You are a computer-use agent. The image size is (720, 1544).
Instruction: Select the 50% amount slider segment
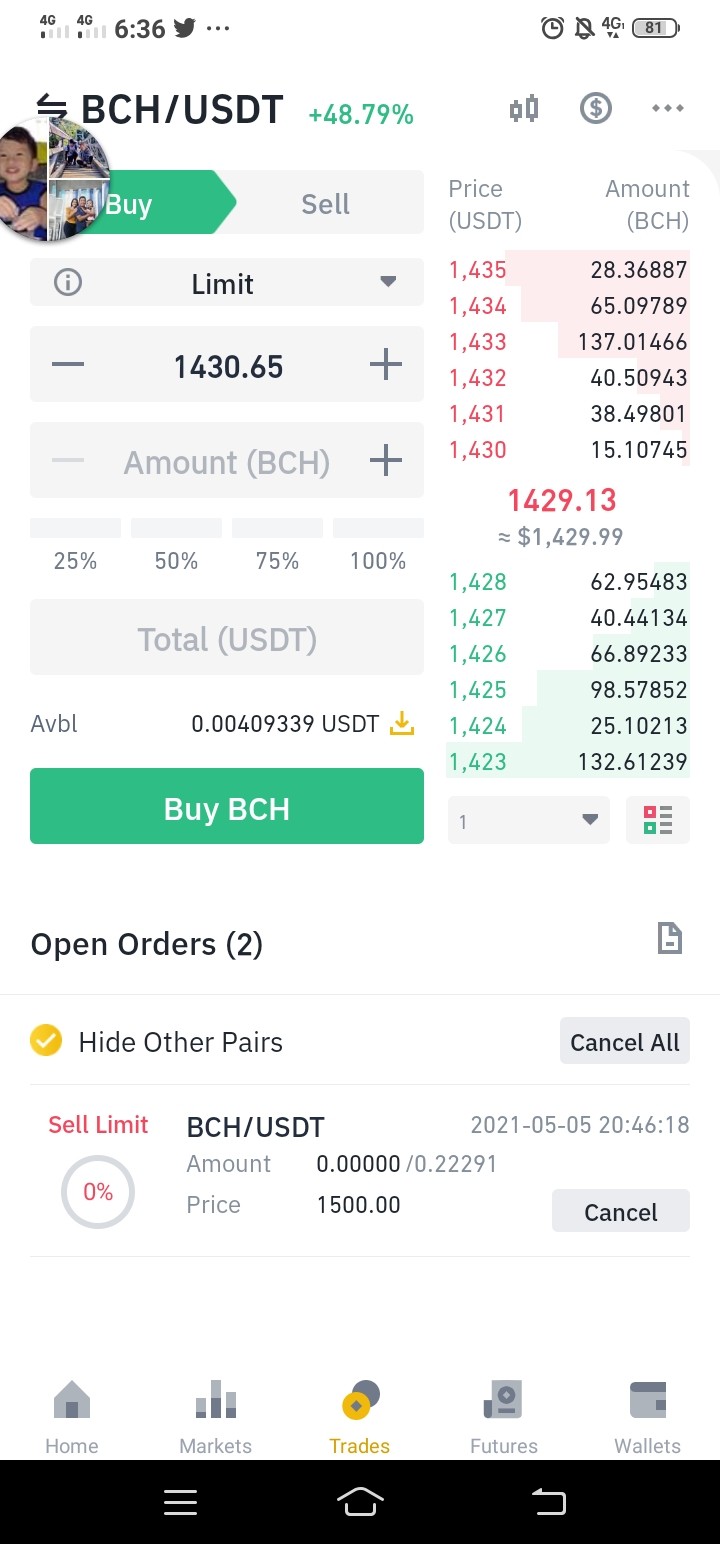point(176,545)
